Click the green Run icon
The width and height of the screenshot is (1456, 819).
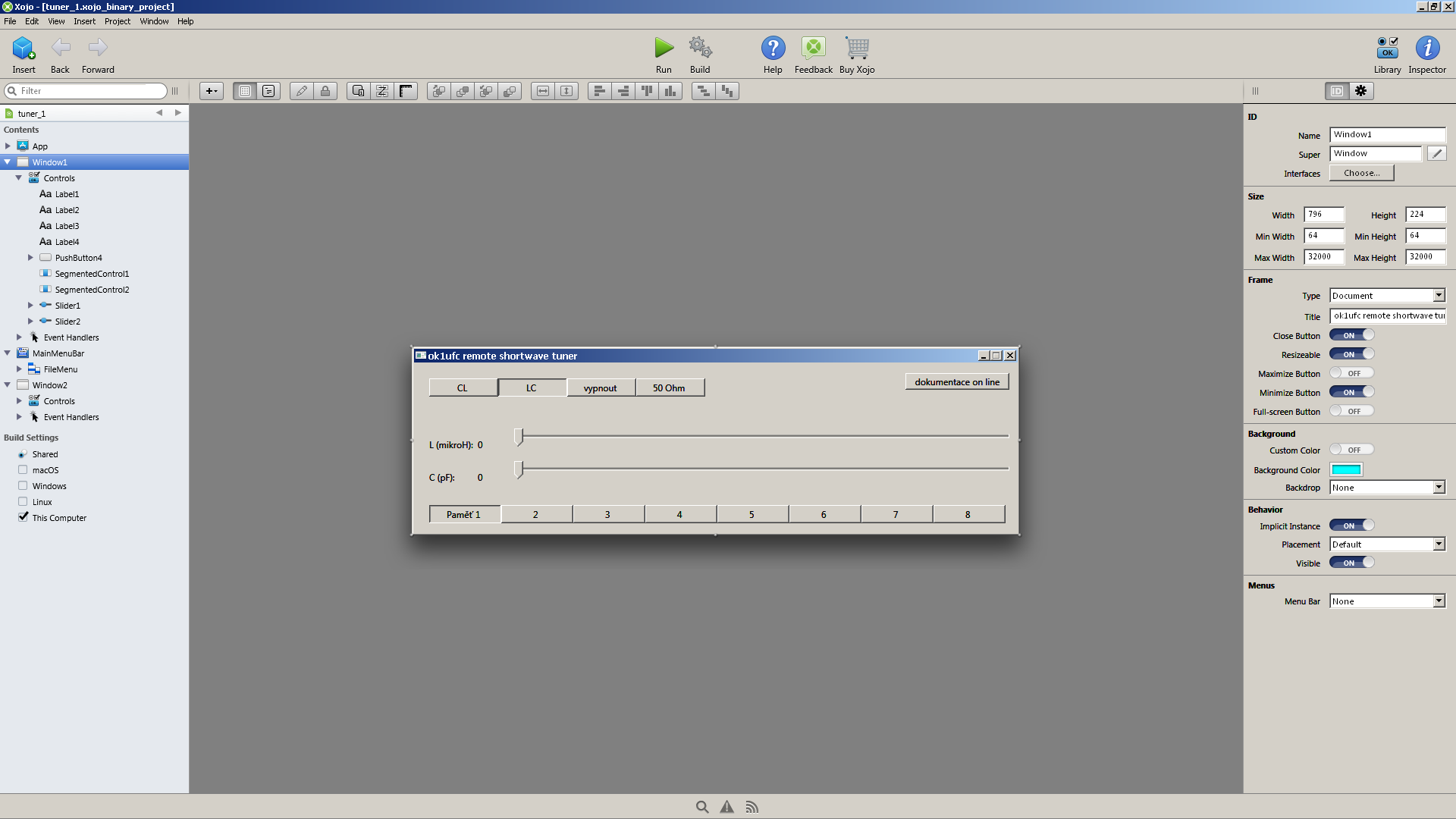click(664, 48)
